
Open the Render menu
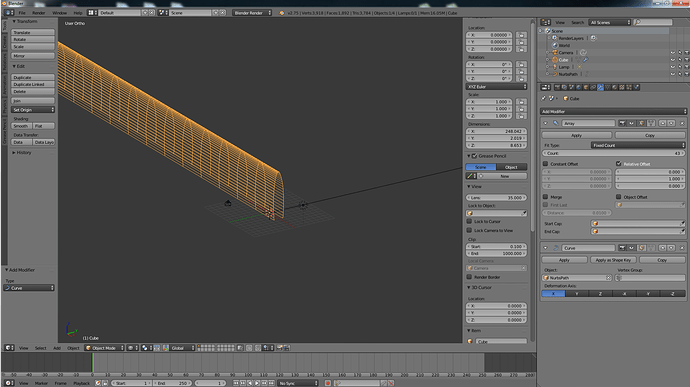pos(38,13)
